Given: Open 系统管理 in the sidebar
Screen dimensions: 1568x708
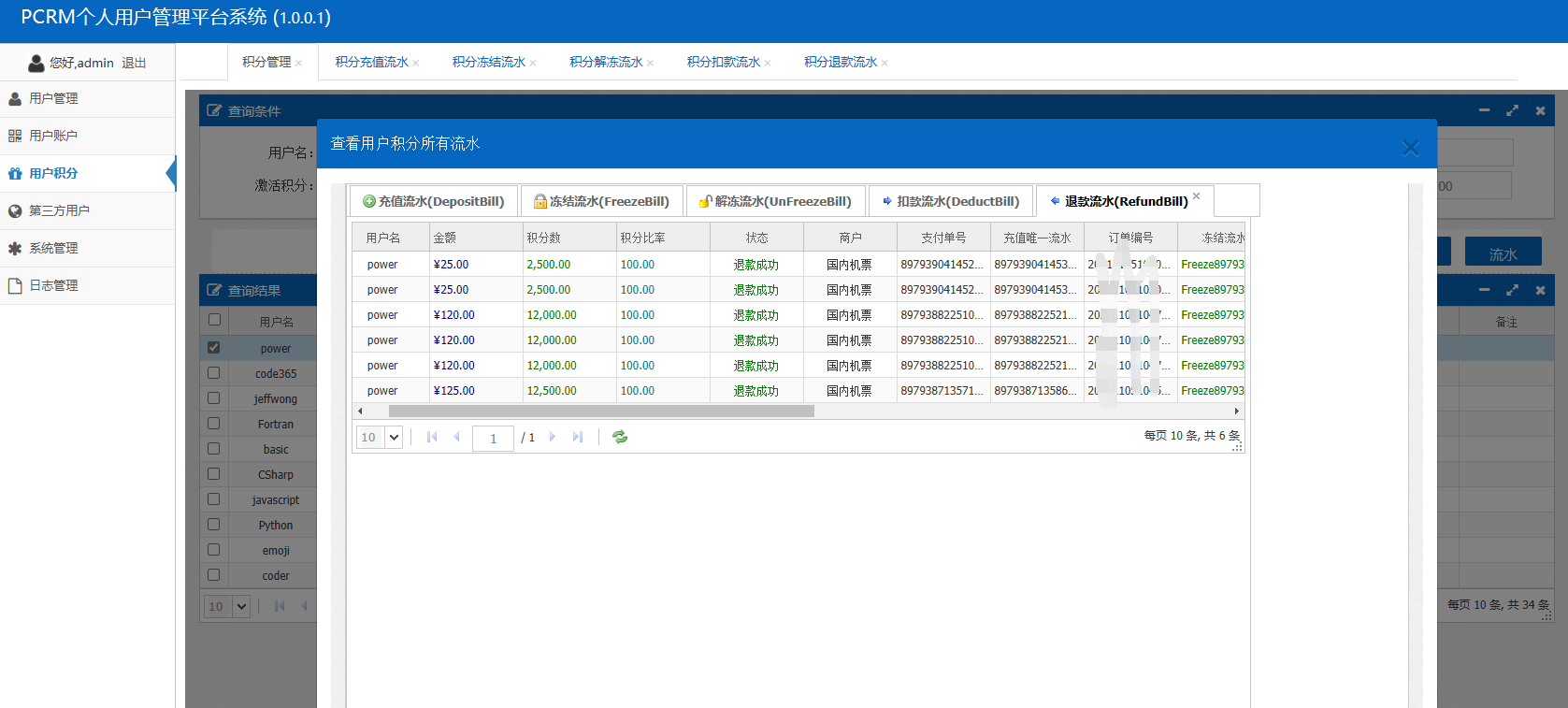Looking at the screenshot, I should (x=53, y=248).
